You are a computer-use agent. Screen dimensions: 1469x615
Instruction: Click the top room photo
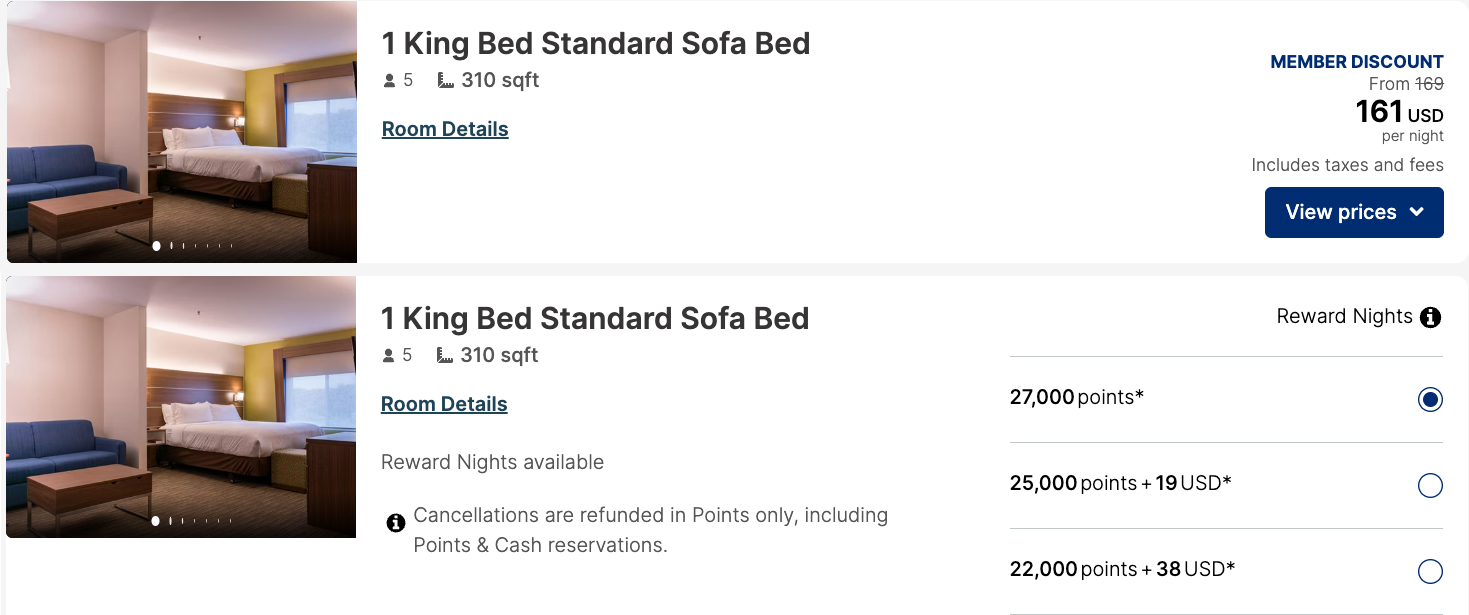coord(182,130)
